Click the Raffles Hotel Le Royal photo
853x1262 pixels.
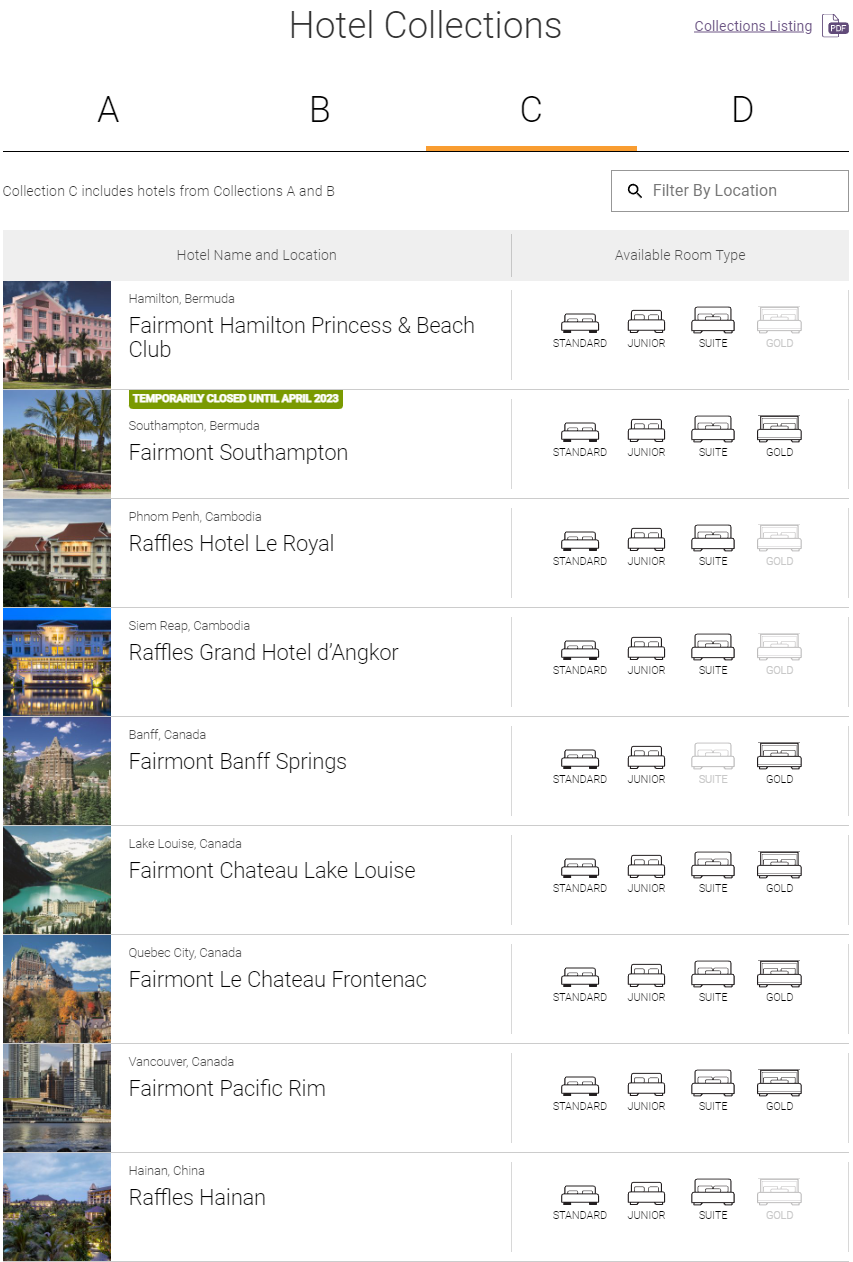(x=55, y=552)
